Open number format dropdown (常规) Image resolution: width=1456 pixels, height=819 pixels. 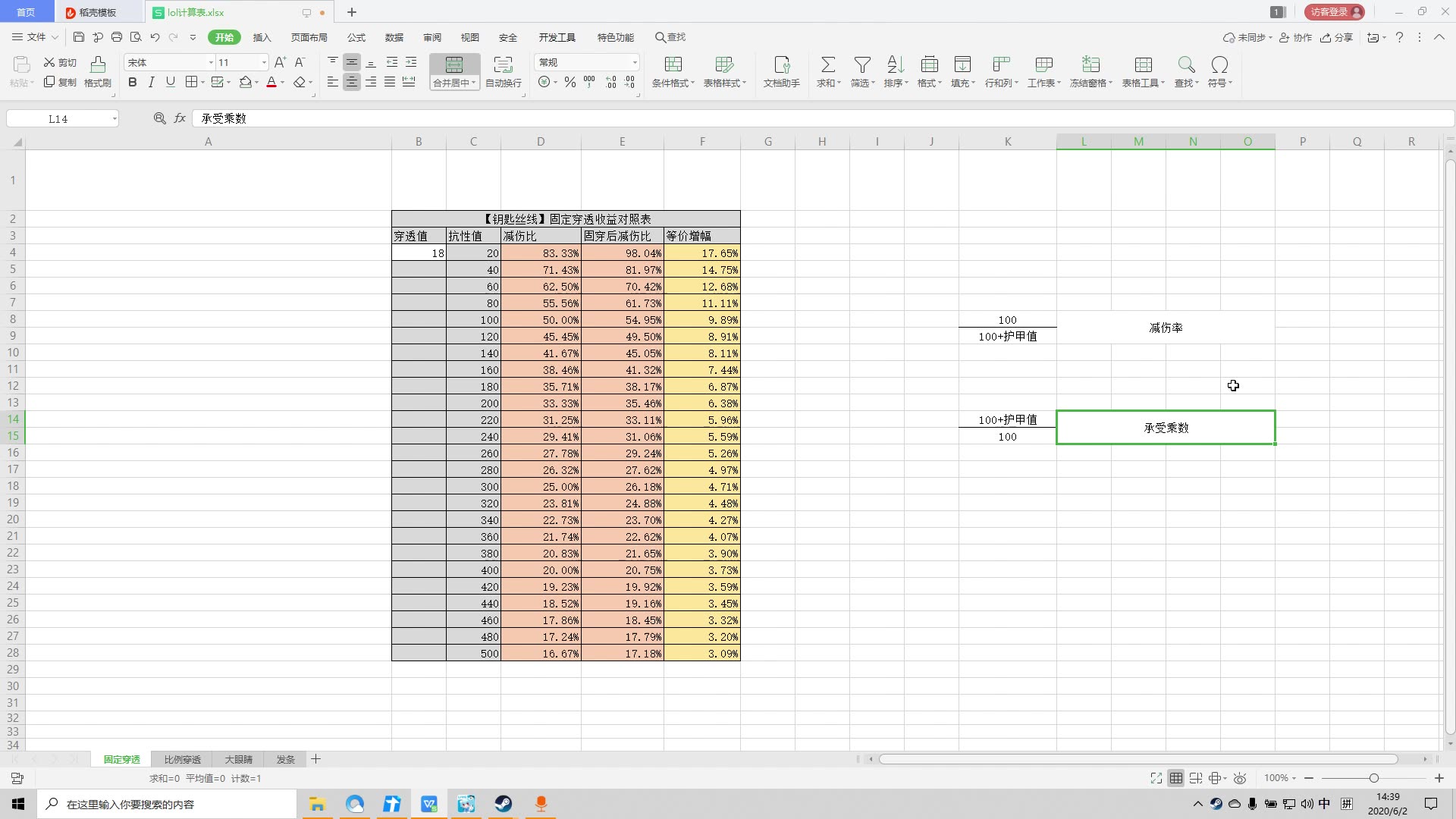tap(635, 62)
